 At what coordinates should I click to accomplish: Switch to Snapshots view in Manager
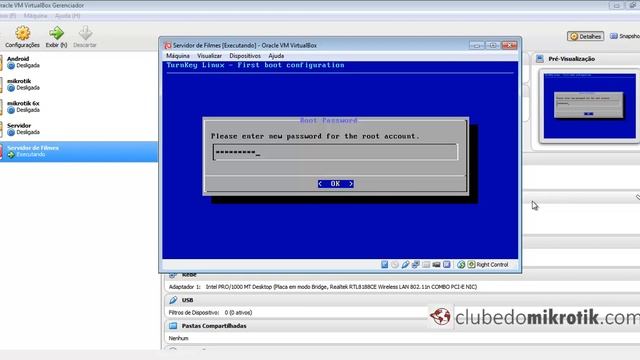624,36
